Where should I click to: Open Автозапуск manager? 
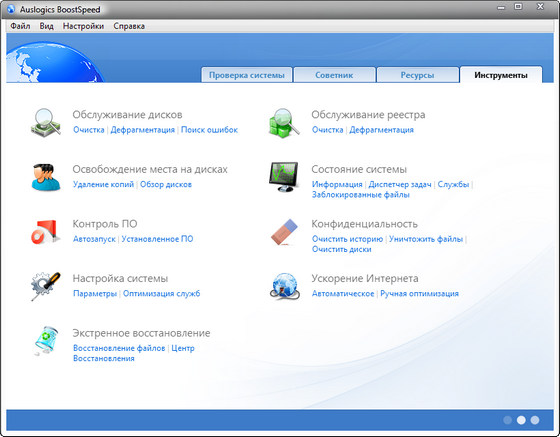(x=94, y=239)
